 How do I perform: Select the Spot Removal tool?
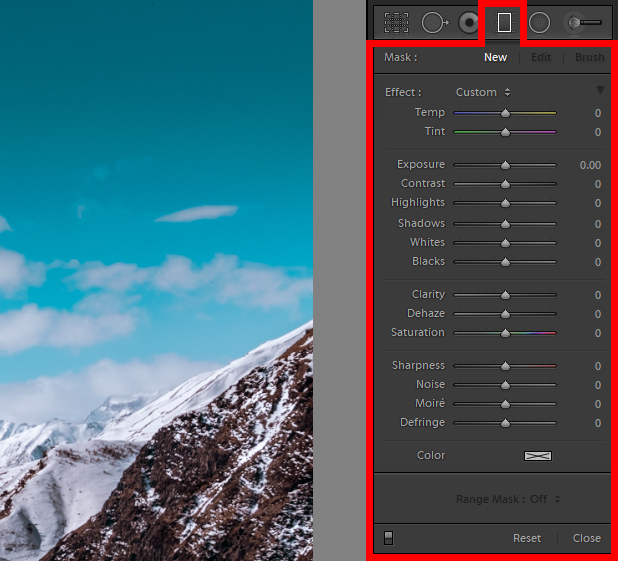pos(434,22)
